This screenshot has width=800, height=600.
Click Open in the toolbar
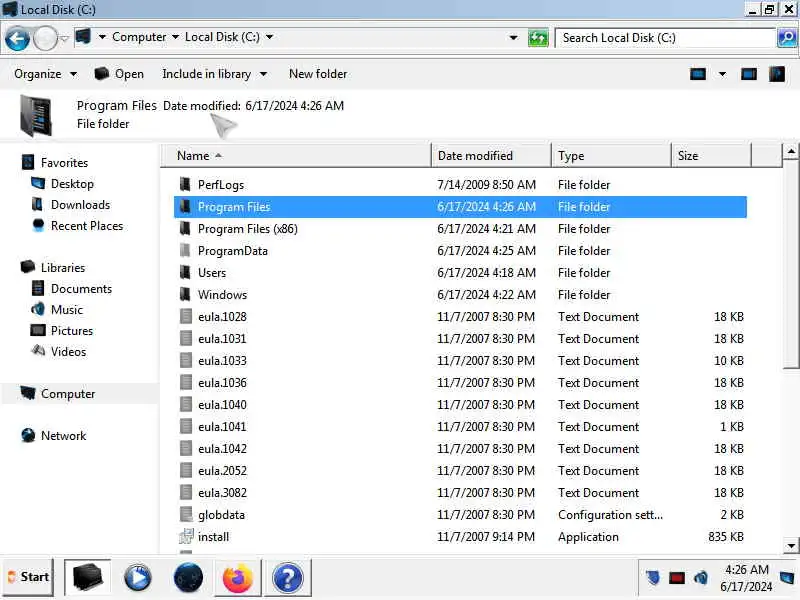pos(119,74)
